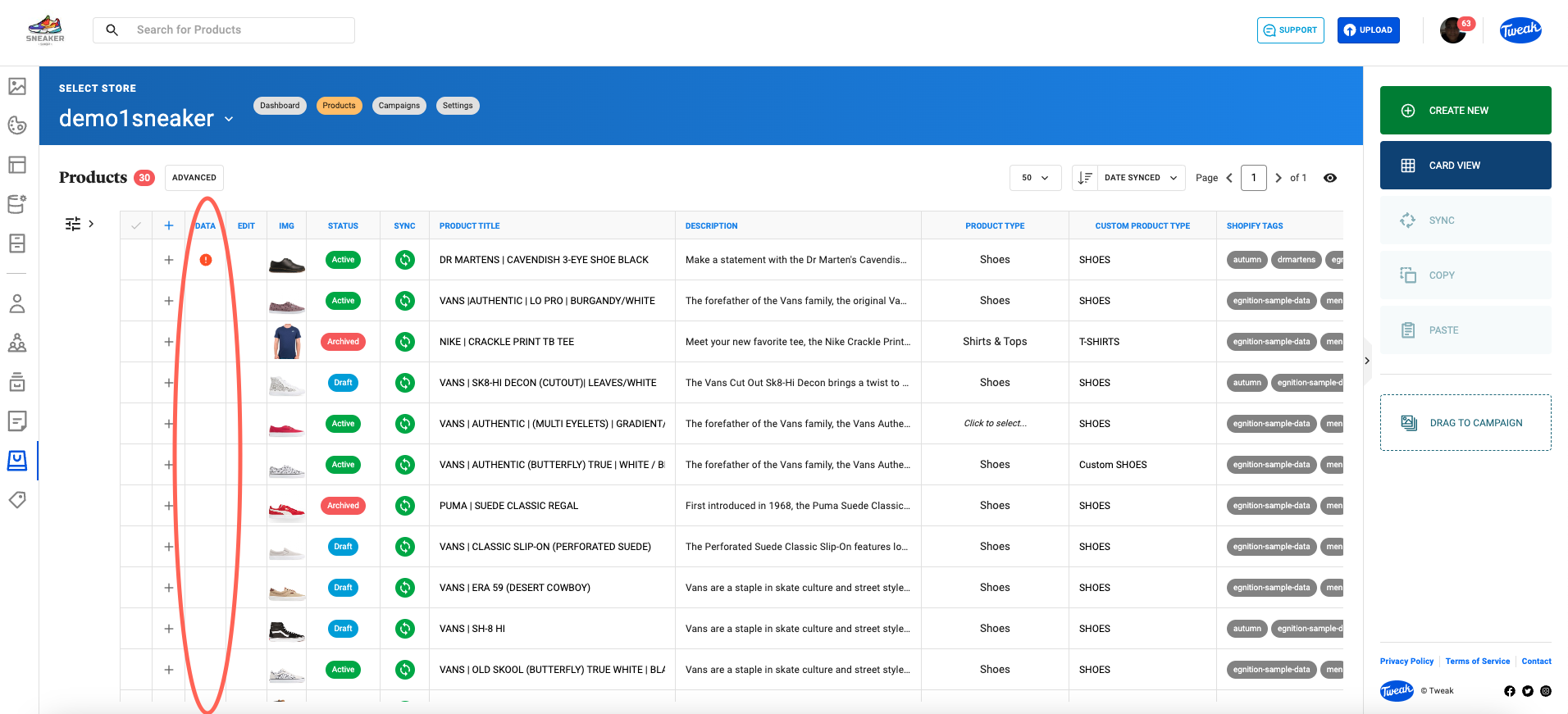Click the UPLOAD button

1369,30
